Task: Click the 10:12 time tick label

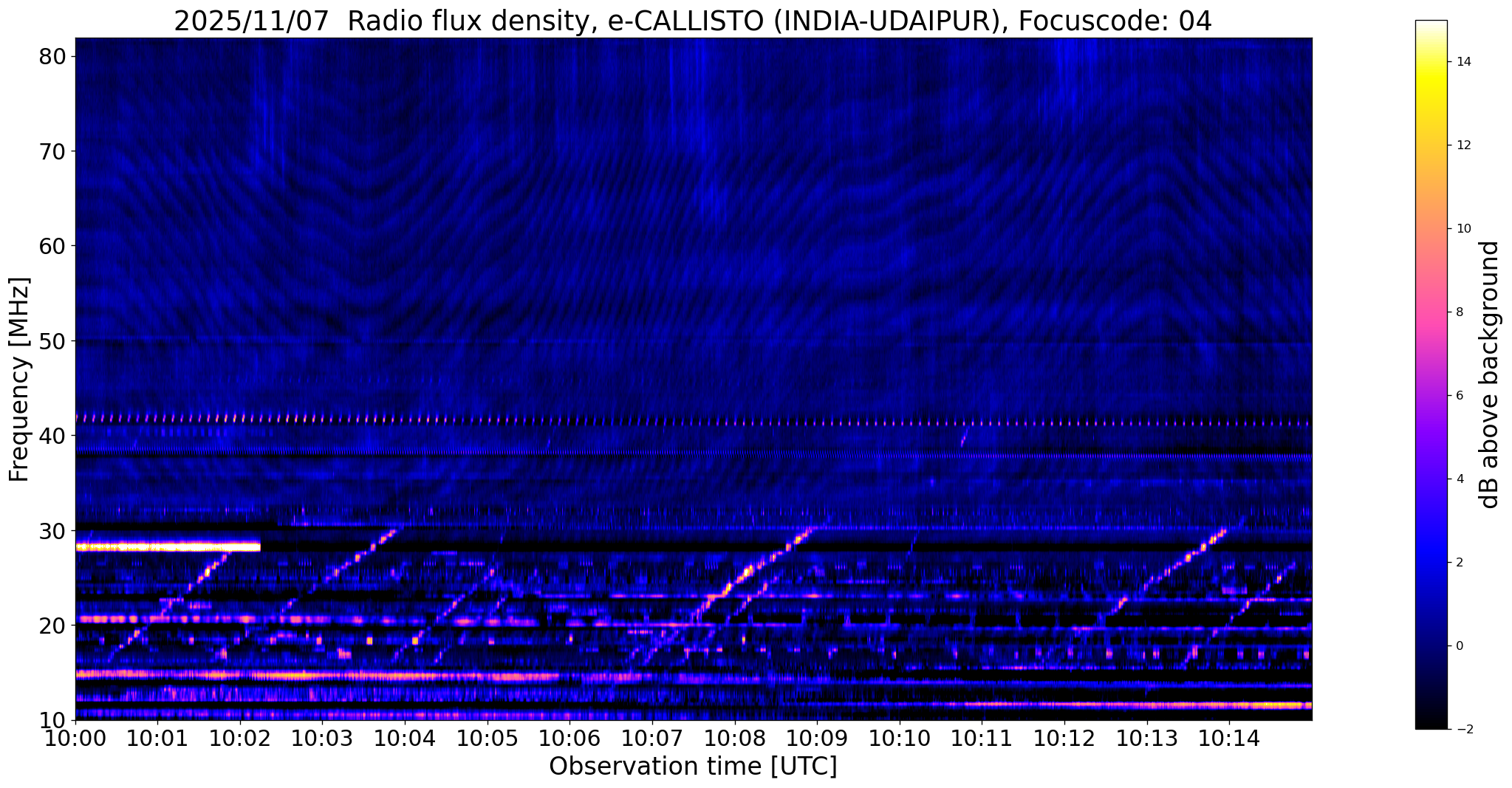Action: point(1064,739)
